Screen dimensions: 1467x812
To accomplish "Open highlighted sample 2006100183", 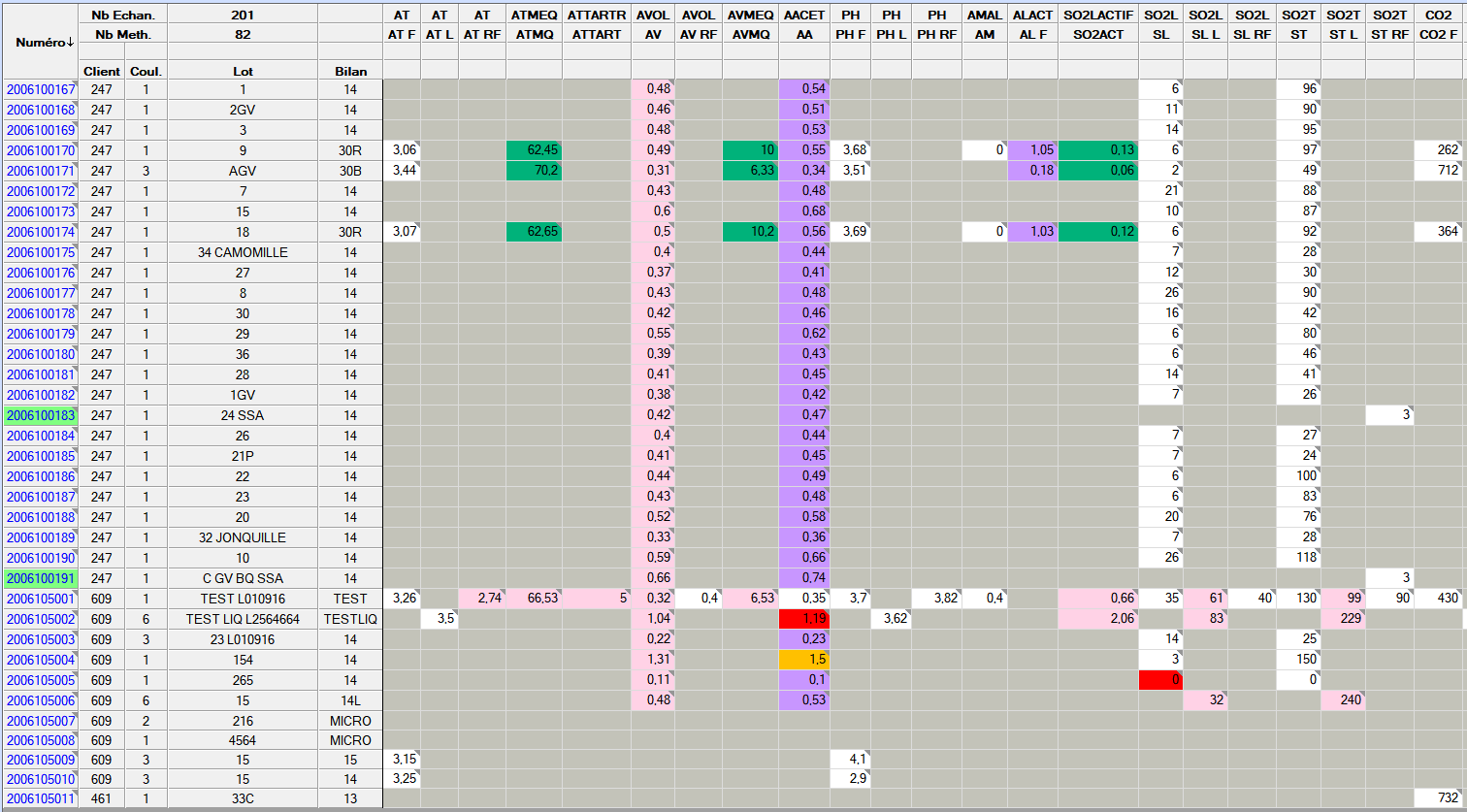I will [41, 415].
